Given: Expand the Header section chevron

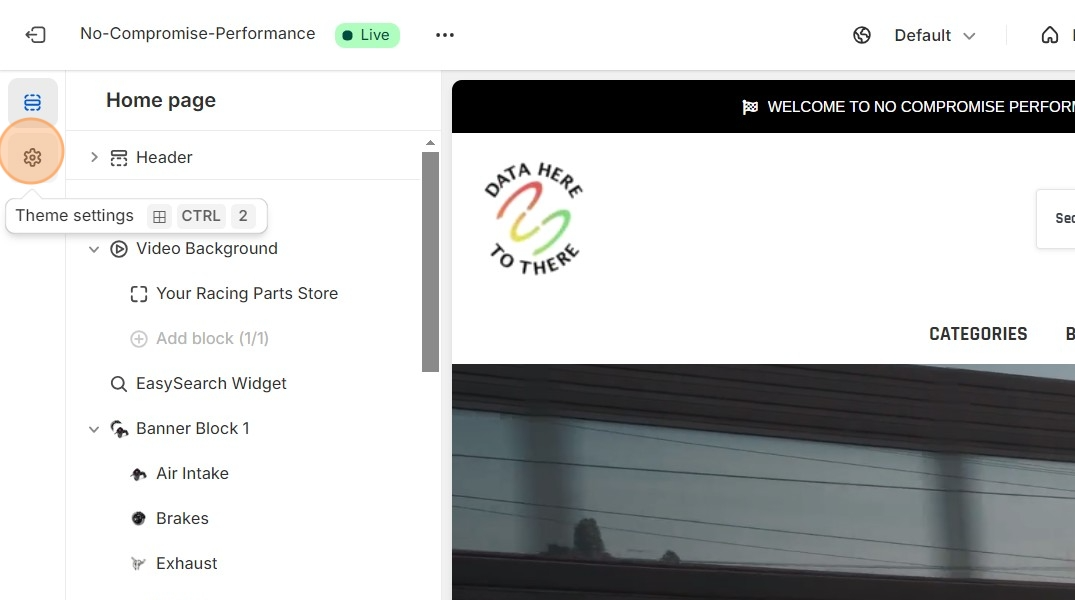Looking at the screenshot, I should point(94,157).
